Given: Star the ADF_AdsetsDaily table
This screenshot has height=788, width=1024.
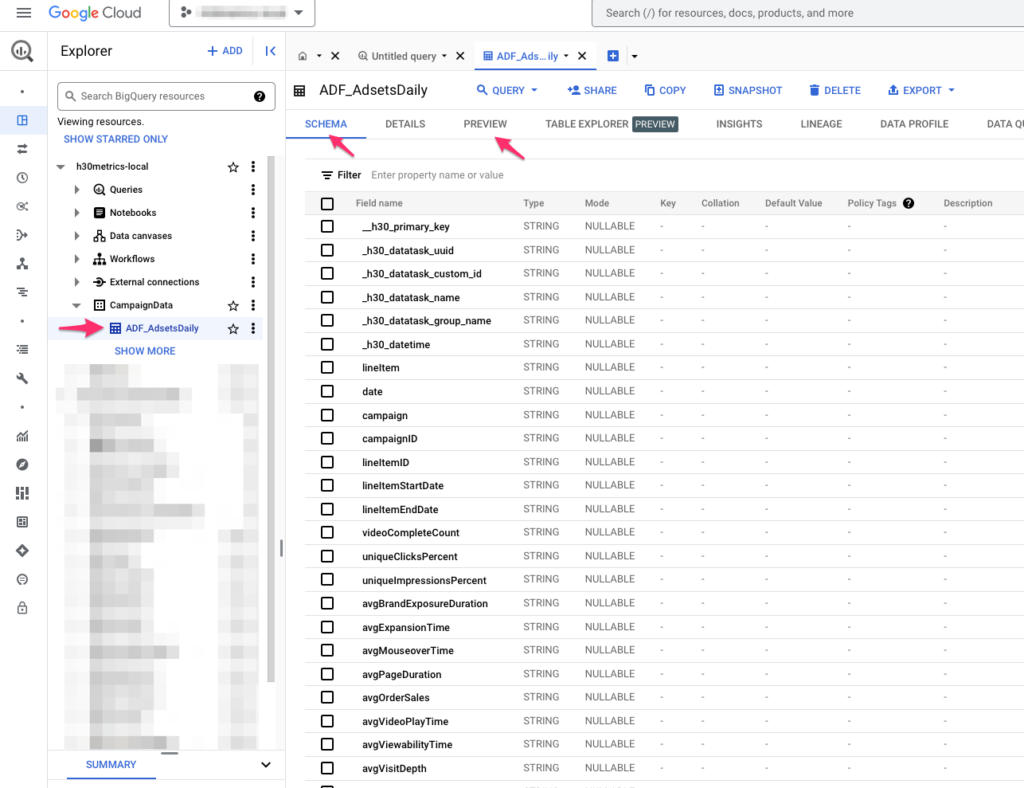Looking at the screenshot, I should (x=233, y=329).
